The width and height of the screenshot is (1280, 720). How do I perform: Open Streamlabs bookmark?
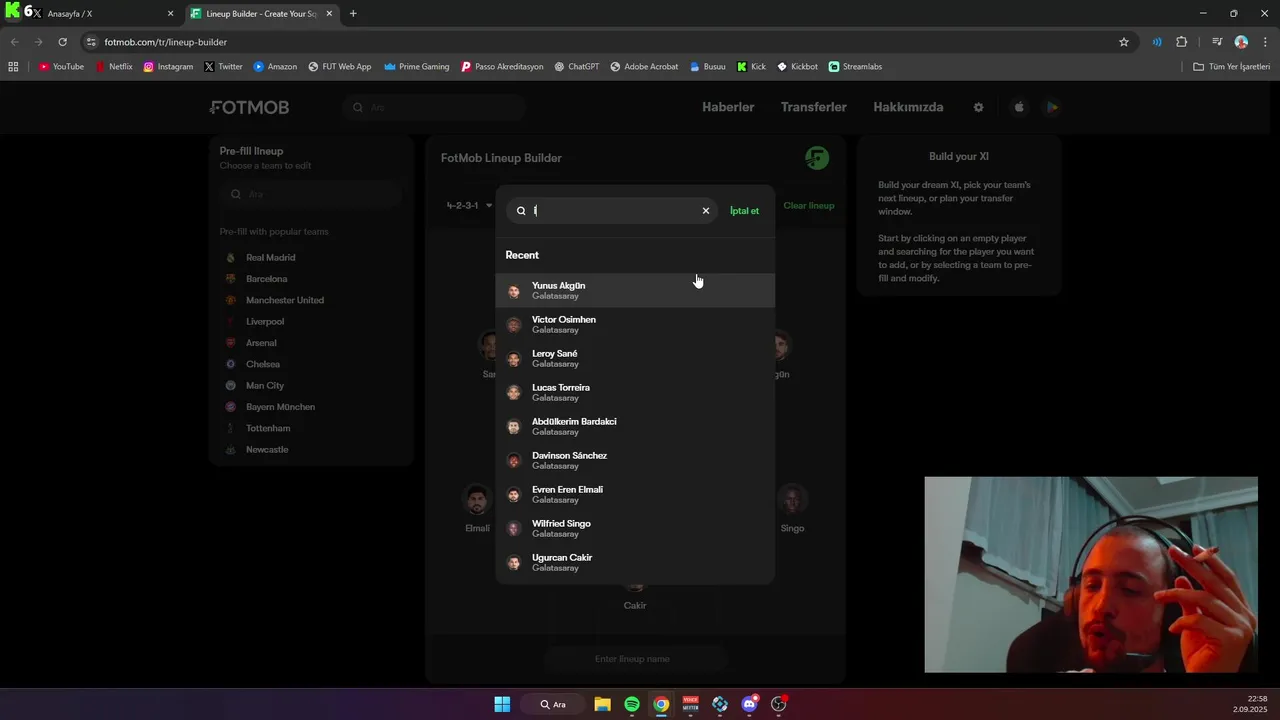click(855, 67)
